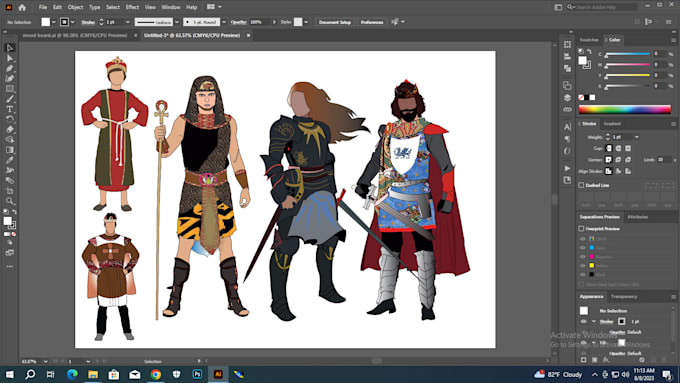The image size is (680, 383).
Task: Add new effect fx in Appearance panel
Action: pos(606,360)
